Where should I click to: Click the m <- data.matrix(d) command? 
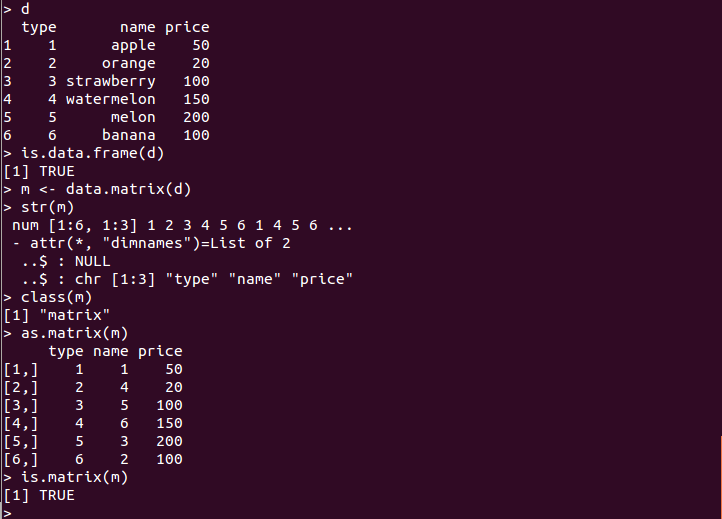coord(97,189)
